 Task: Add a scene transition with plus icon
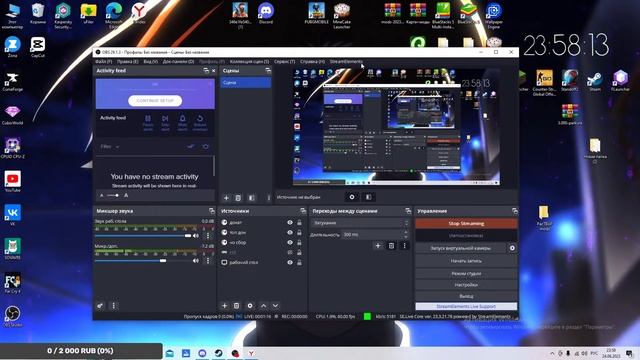(x=378, y=245)
